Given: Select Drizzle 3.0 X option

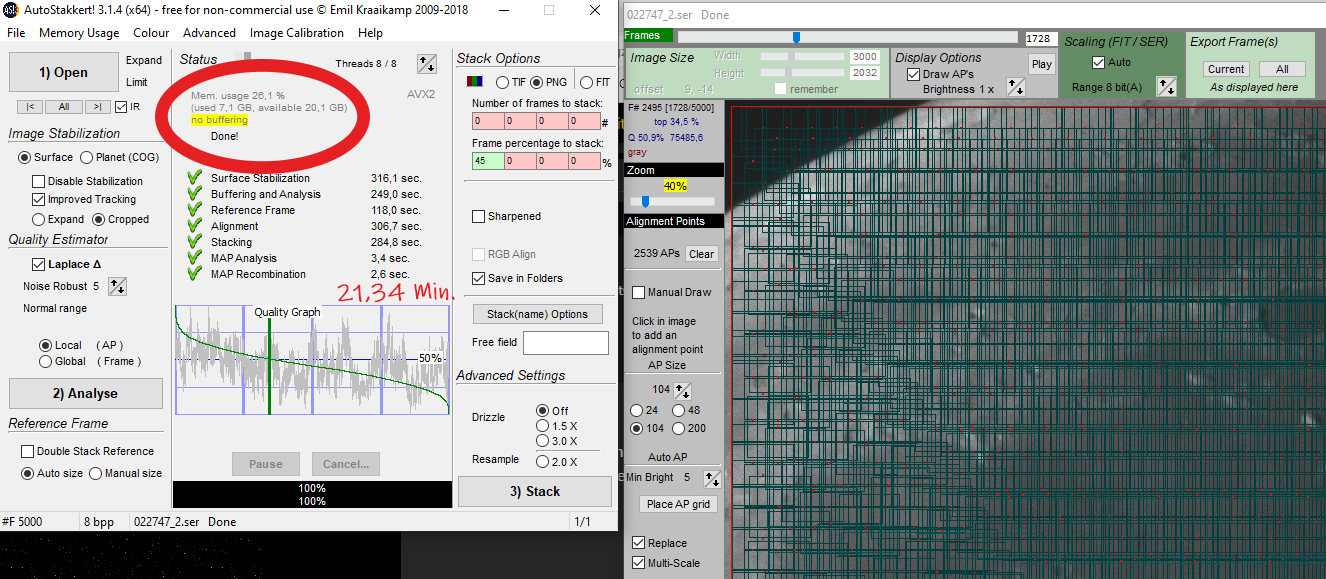Looking at the screenshot, I should pos(542,441).
